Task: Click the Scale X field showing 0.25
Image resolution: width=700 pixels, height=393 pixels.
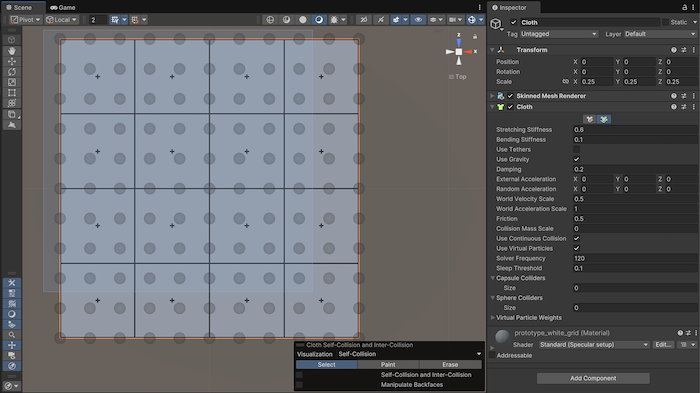Action: [596, 82]
